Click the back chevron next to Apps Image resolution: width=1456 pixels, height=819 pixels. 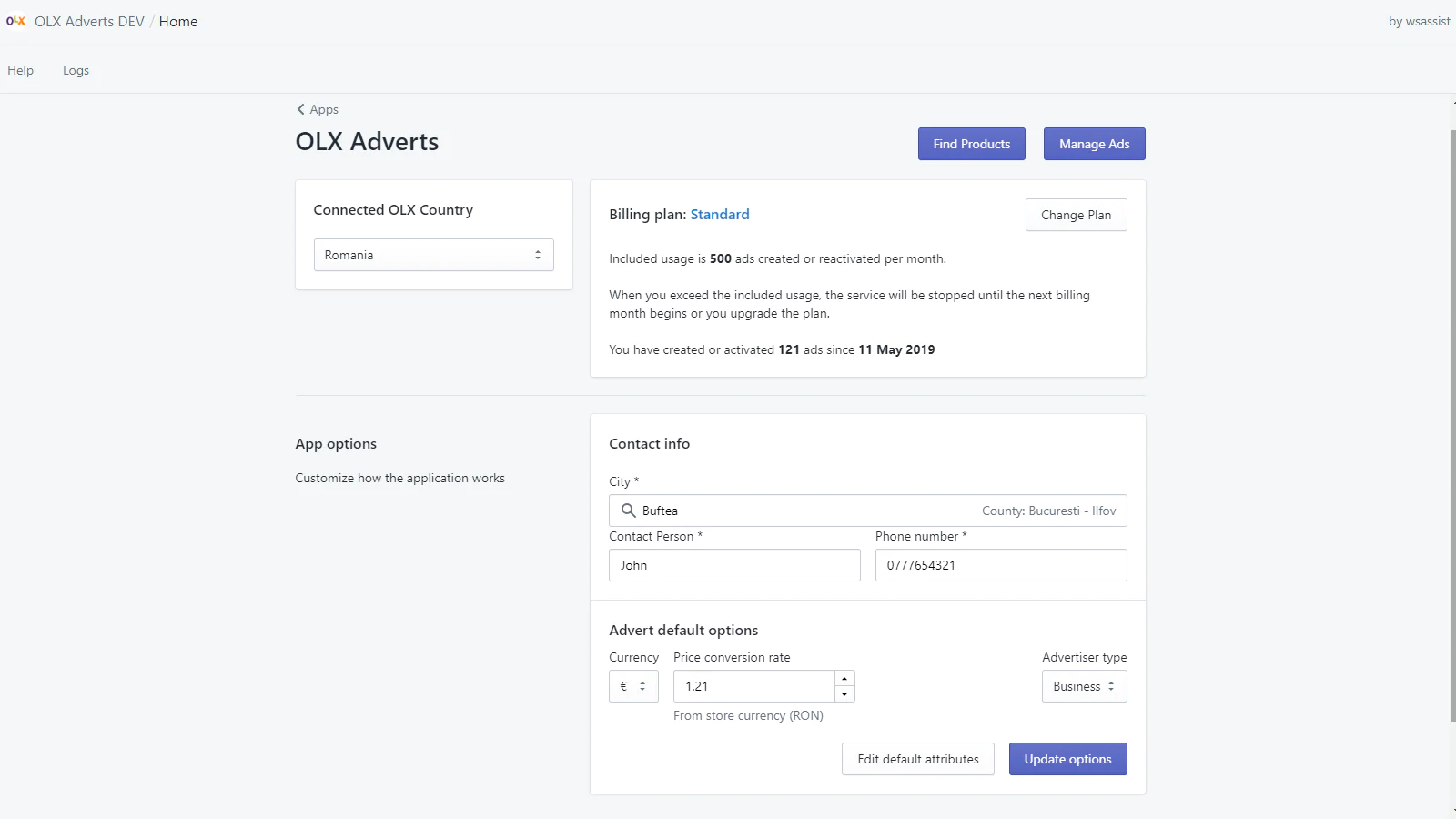[300, 109]
